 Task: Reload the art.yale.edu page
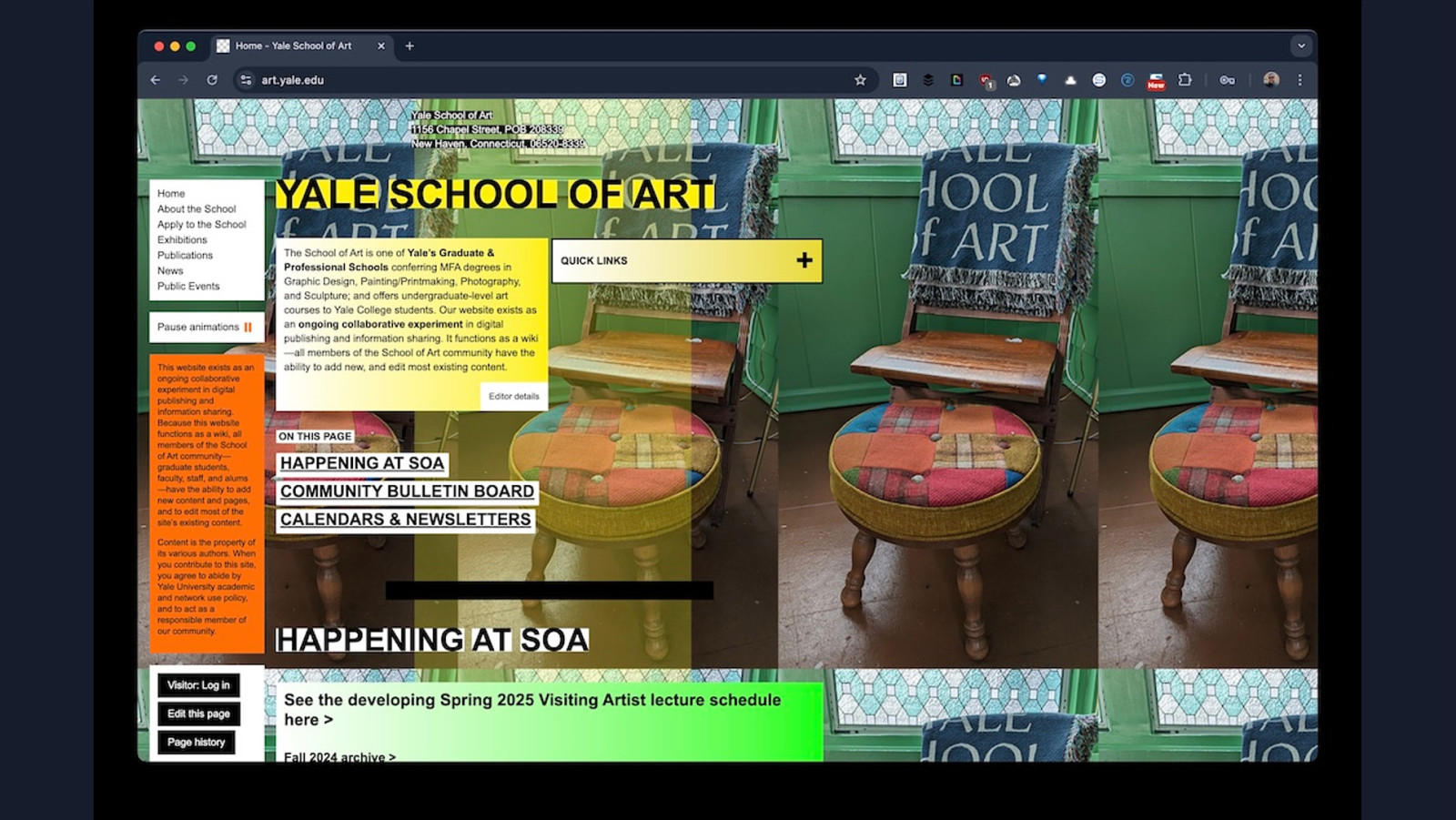pos(212,80)
